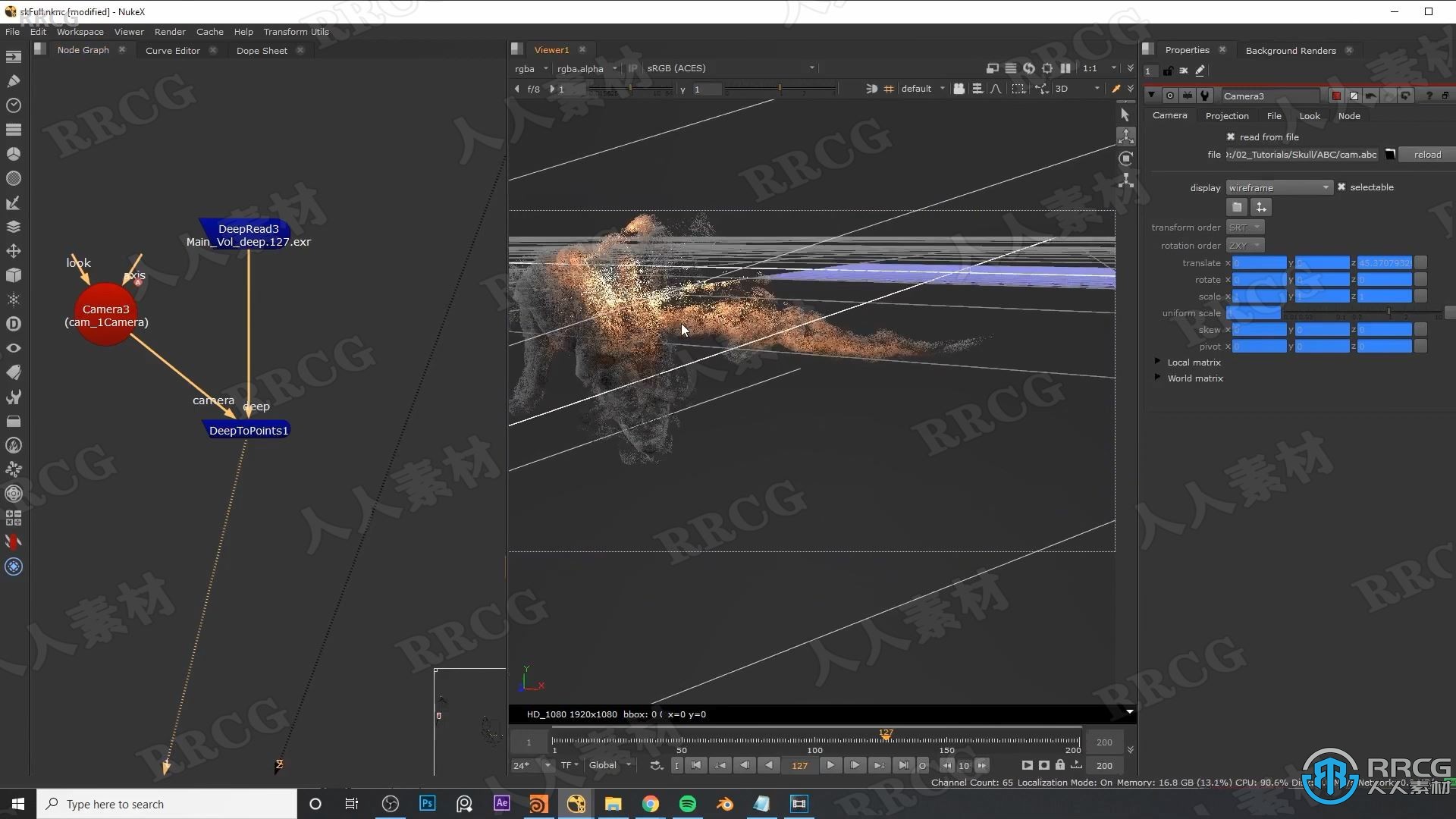
Task: Open the Node Graph tab
Action: click(82, 50)
